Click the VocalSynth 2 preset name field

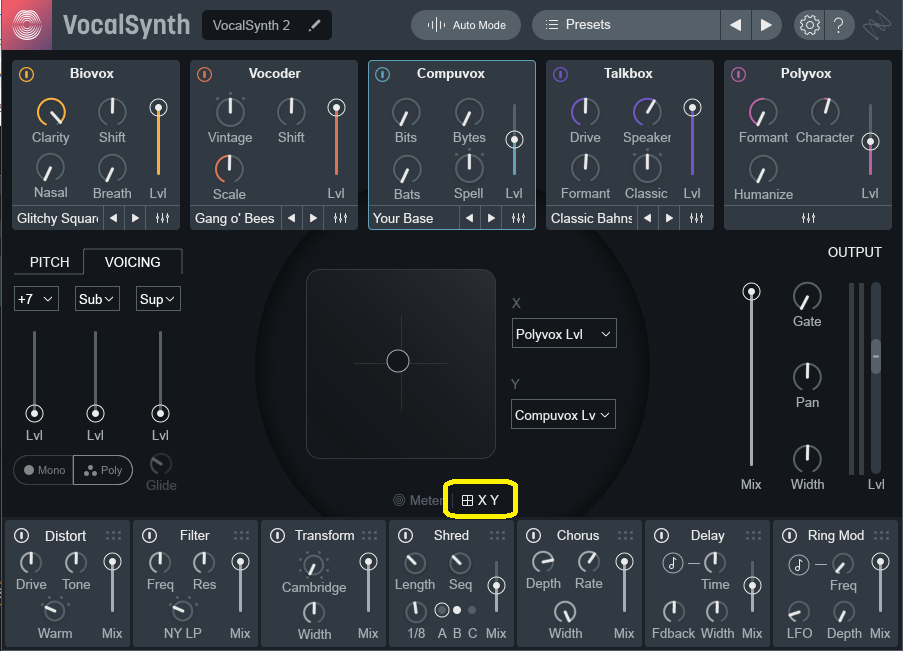(267, 25)
